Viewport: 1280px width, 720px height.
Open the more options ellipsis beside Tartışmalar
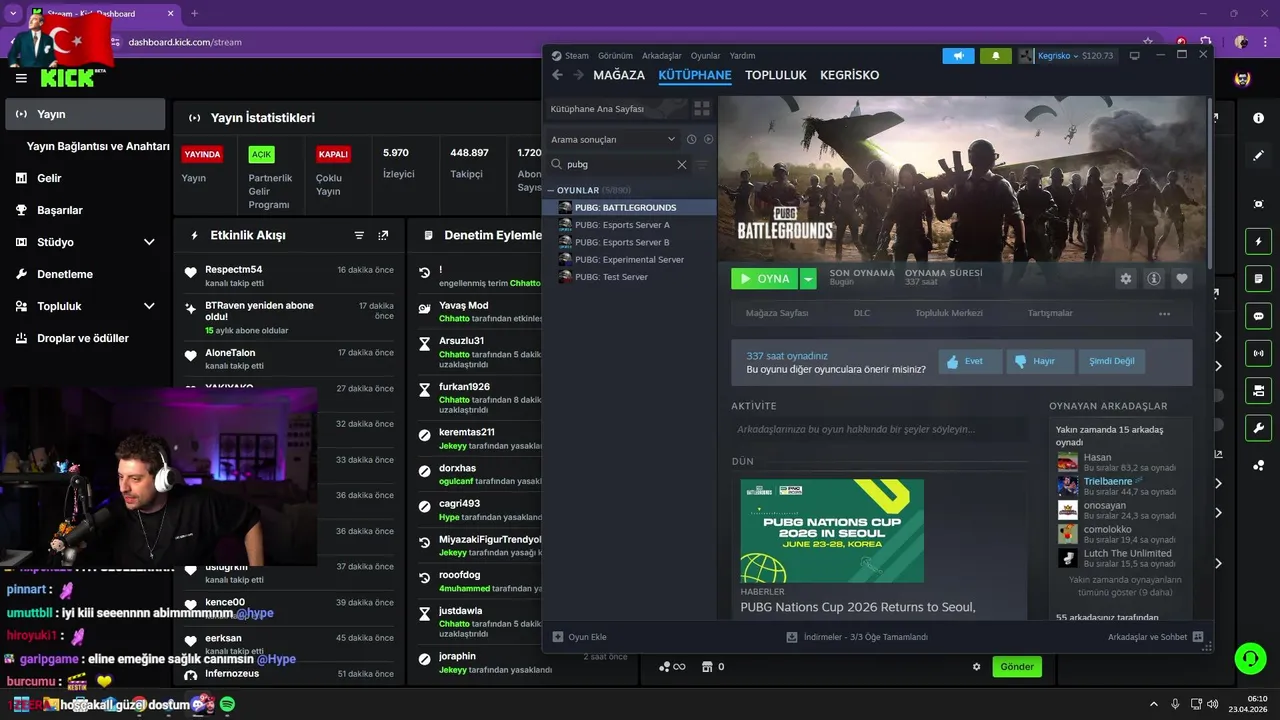point(1164,313)
